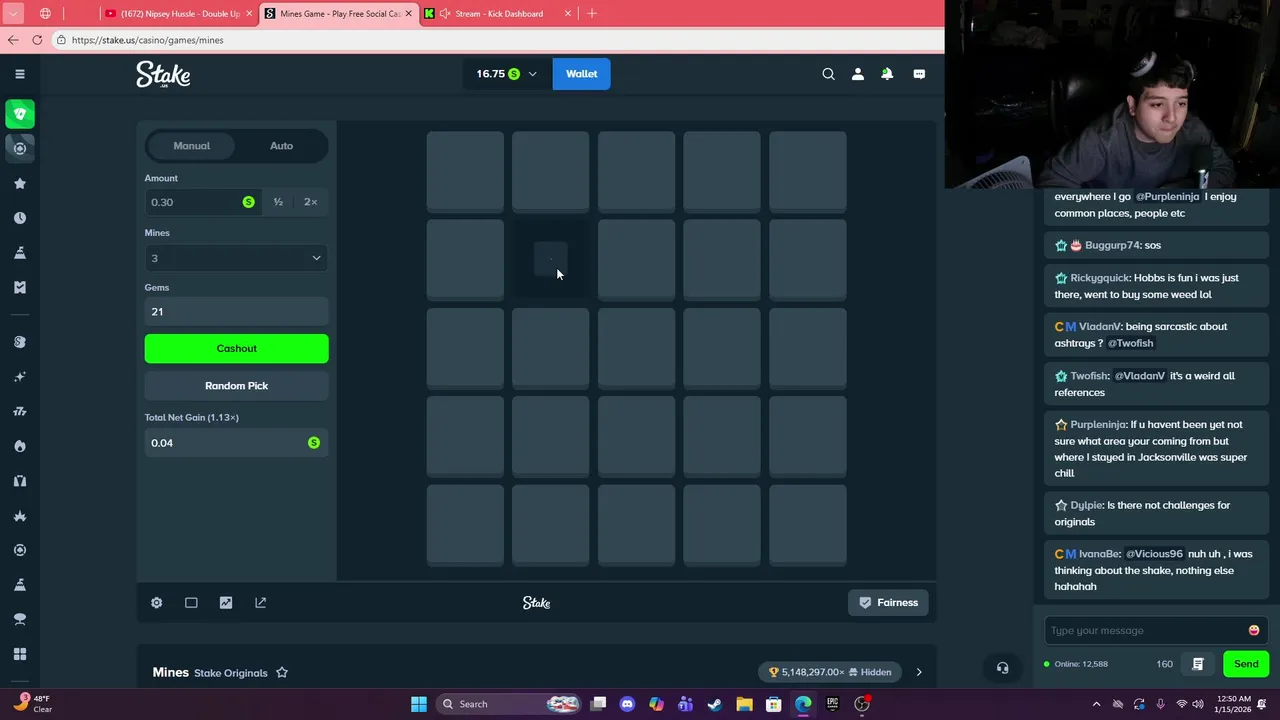1280x720 pixels.
Task: Reload the page in browser
Action: (37, 40)
